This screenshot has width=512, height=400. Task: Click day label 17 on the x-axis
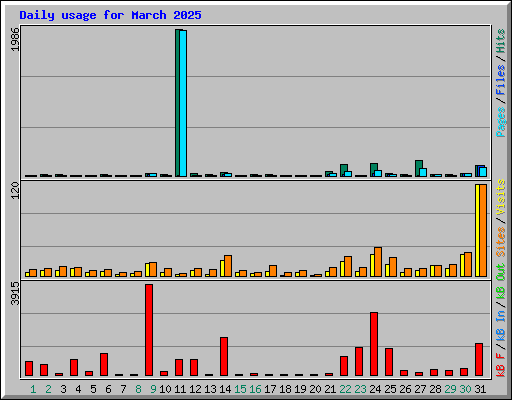click(x=270, y=389)
